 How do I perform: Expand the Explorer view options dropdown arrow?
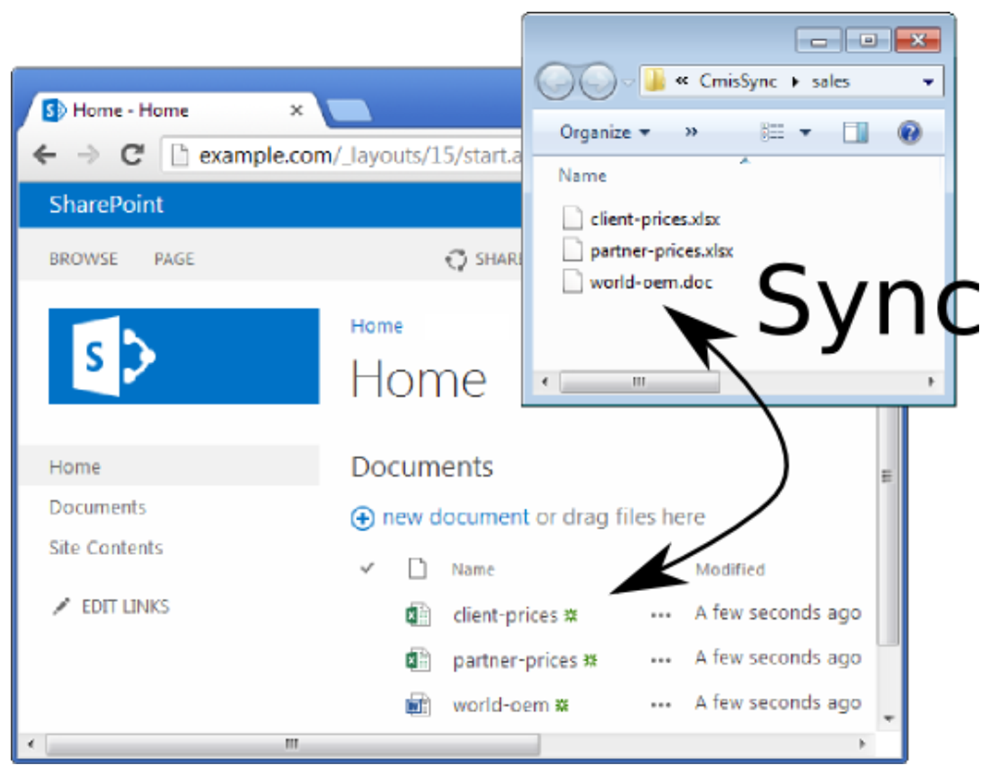point(805,133)
